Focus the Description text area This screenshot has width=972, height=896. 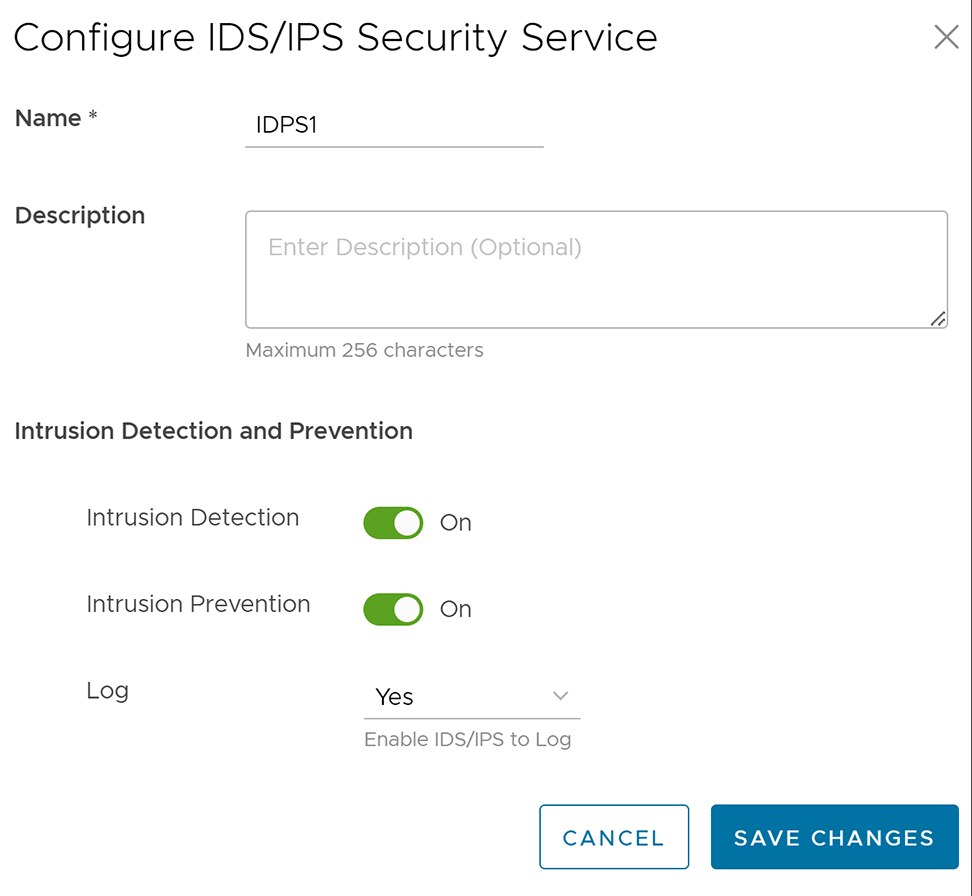pos(595,269)
